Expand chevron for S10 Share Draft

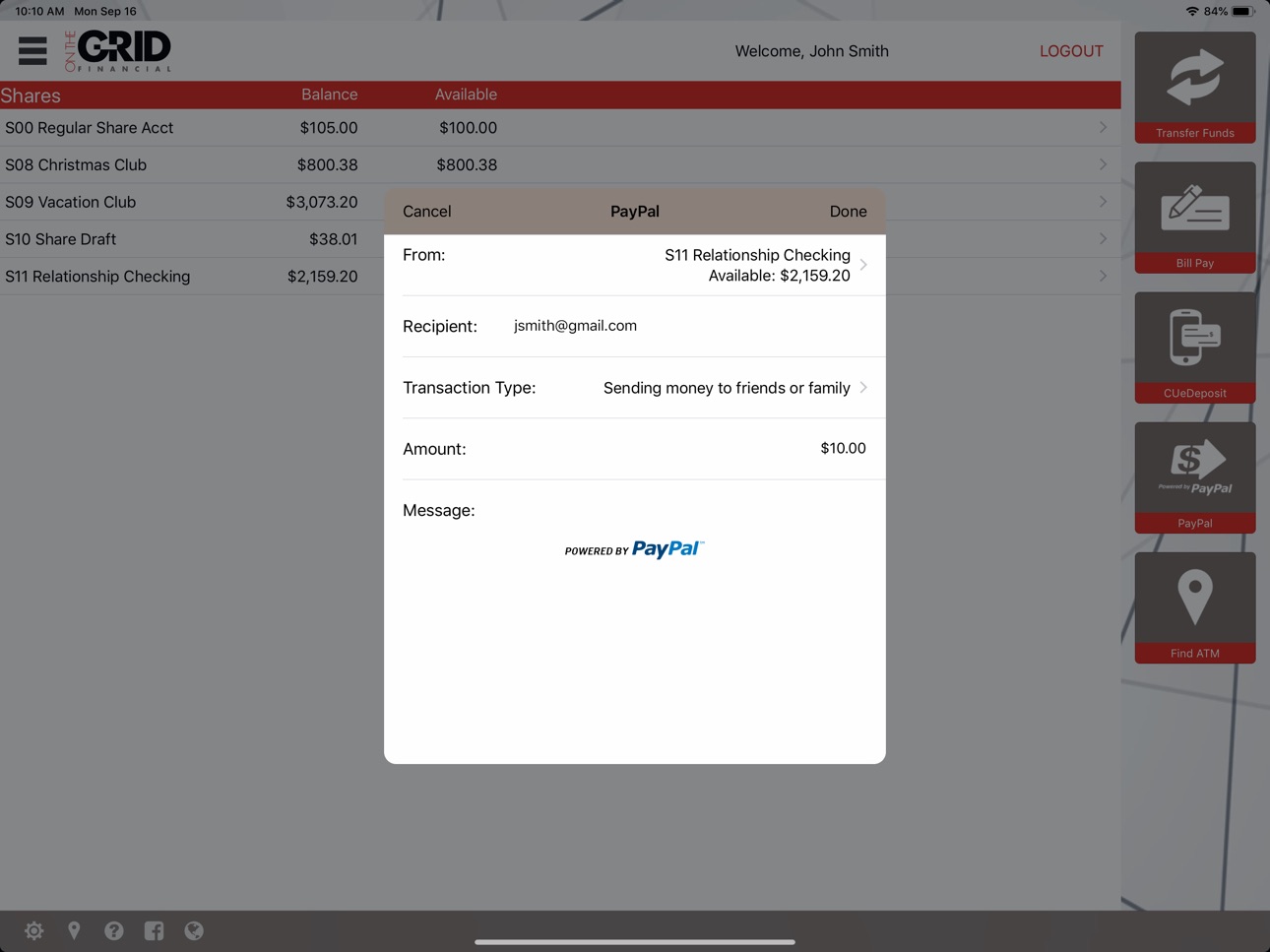pos(1103,239)
